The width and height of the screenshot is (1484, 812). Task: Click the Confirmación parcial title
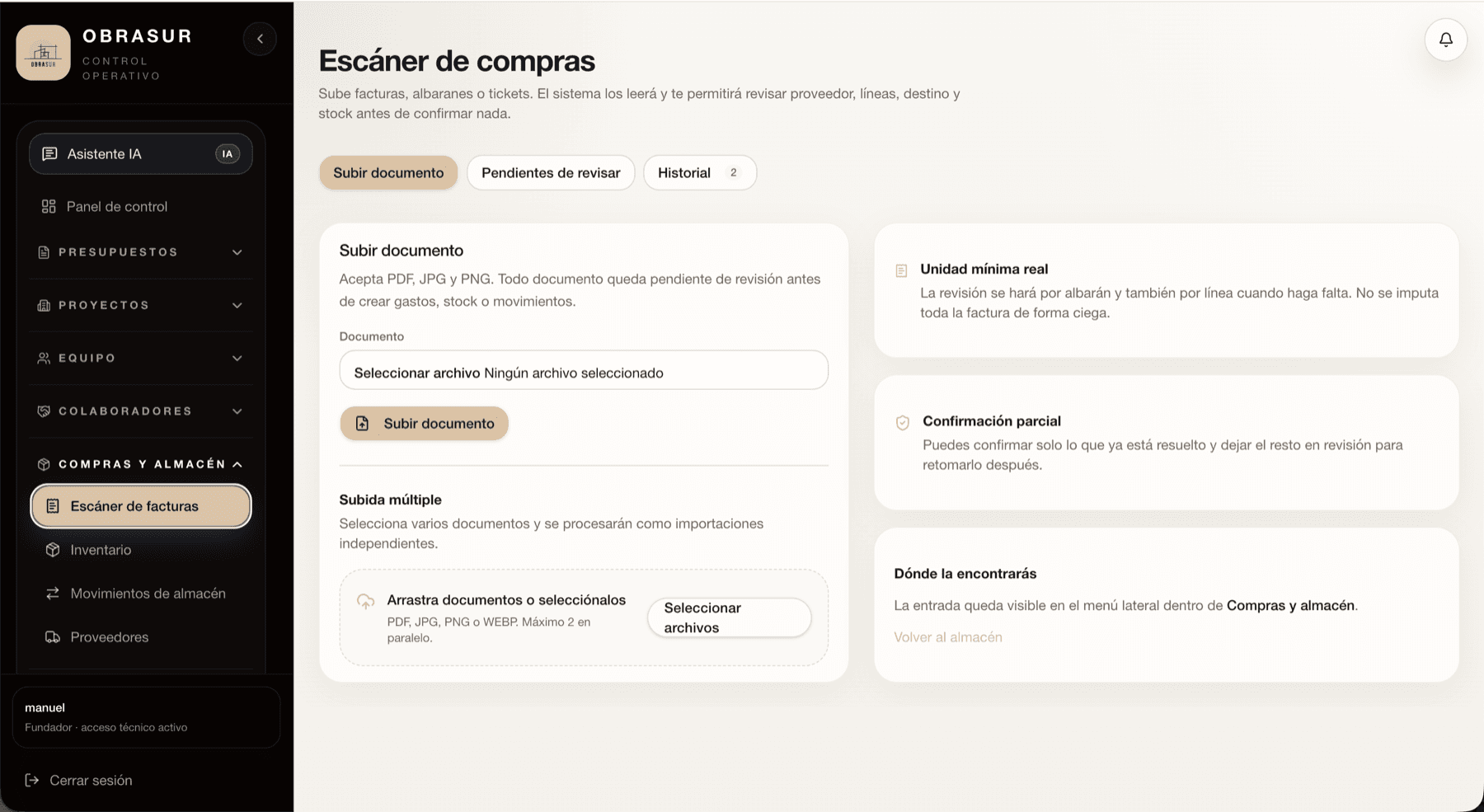point(991,421)
